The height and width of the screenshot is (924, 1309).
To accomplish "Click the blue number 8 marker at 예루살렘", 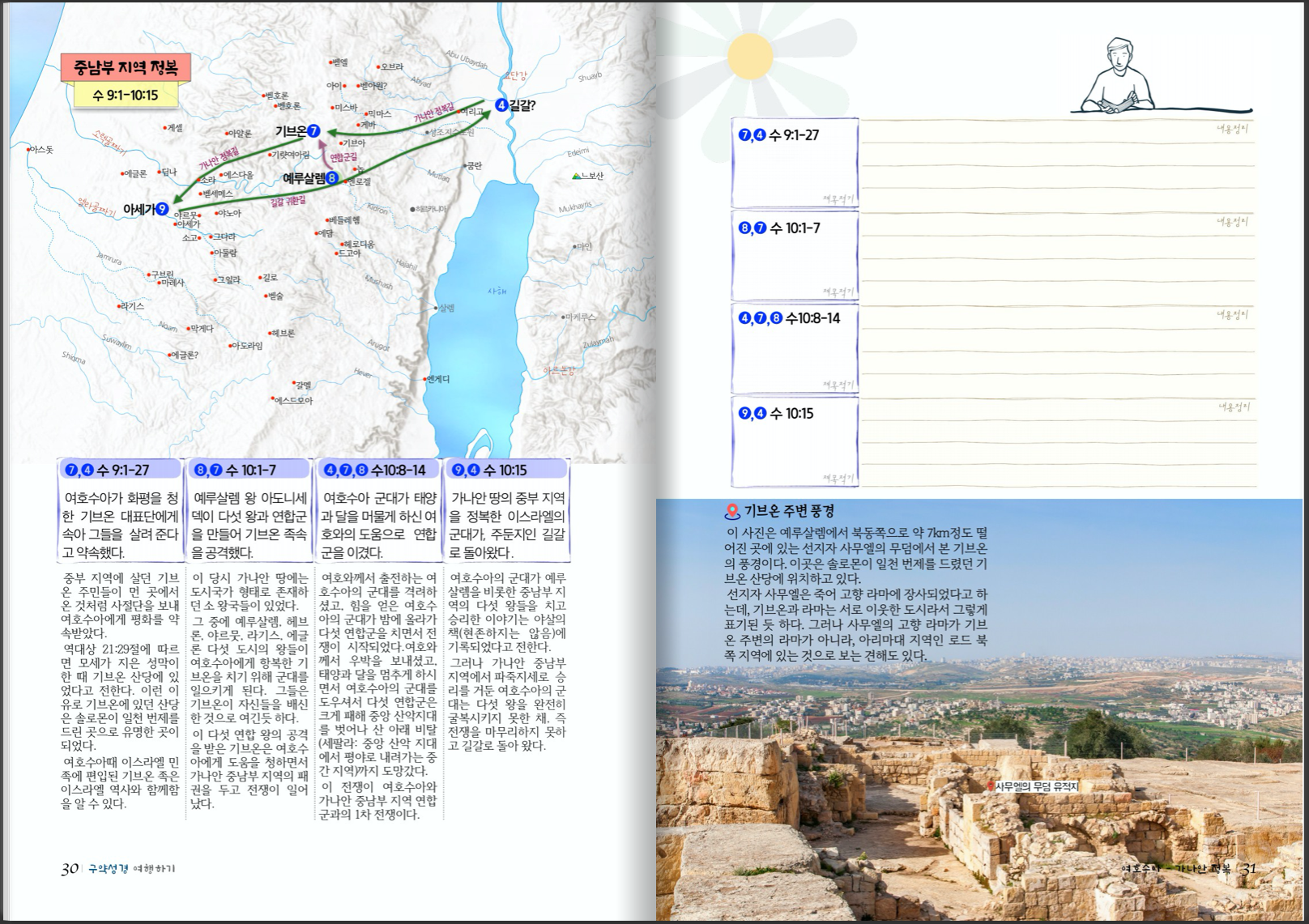I will (331, 178).
